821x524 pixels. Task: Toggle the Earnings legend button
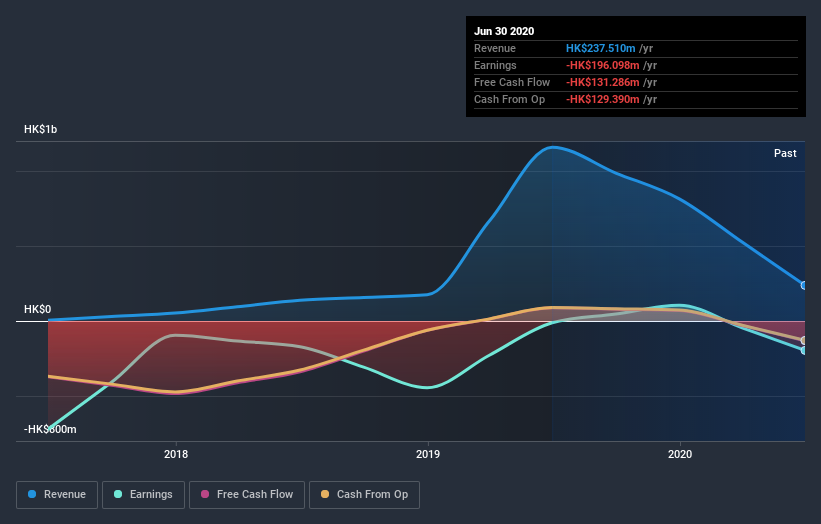coord(143,495)
